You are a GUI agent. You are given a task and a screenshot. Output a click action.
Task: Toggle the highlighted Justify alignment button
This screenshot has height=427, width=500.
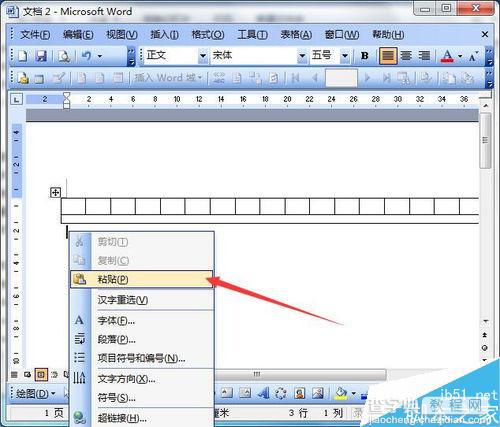click(x=388, y=56)
